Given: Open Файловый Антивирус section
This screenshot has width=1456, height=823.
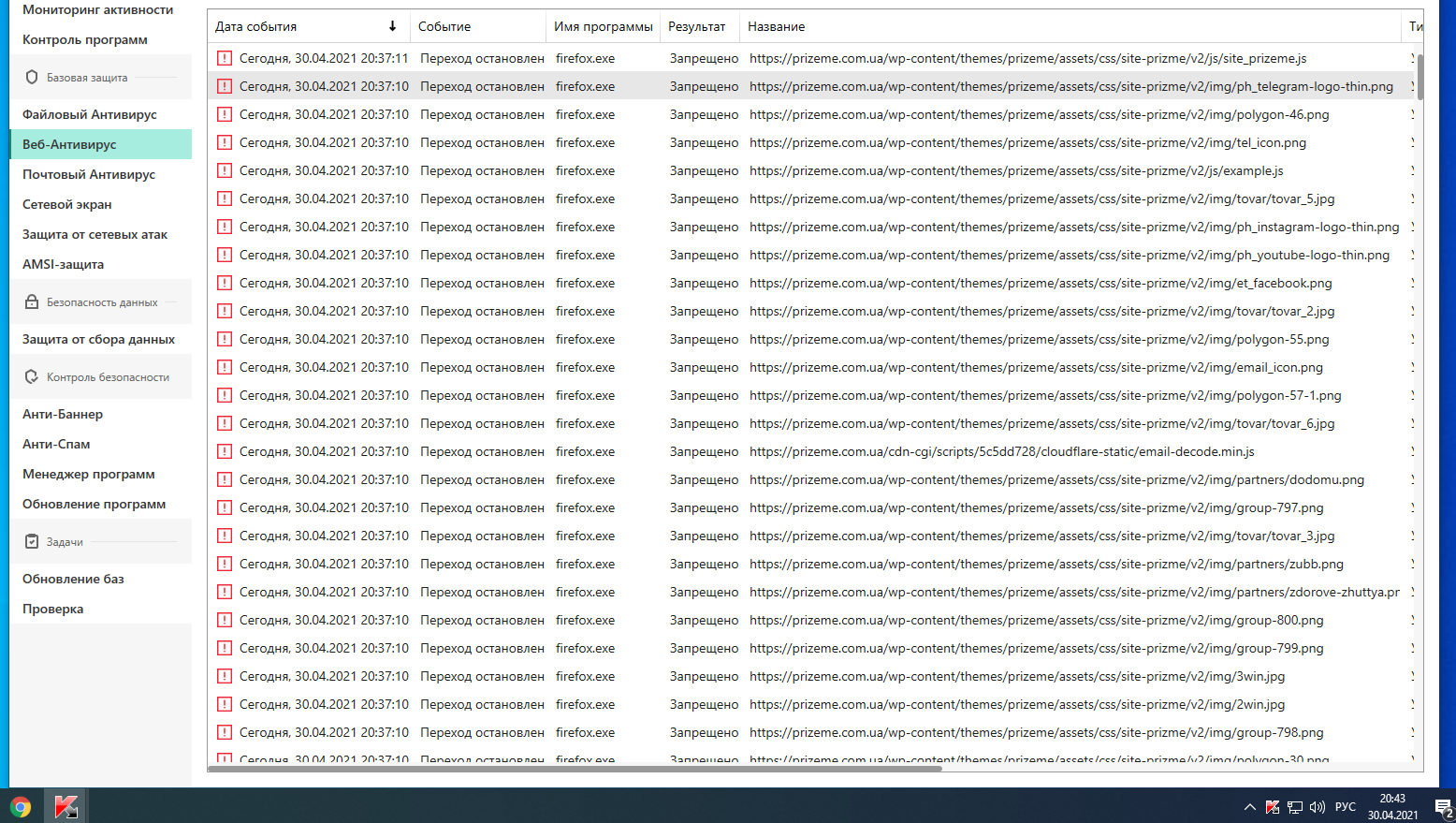Looking at the screenshot, I should click(x=90, y=114).
